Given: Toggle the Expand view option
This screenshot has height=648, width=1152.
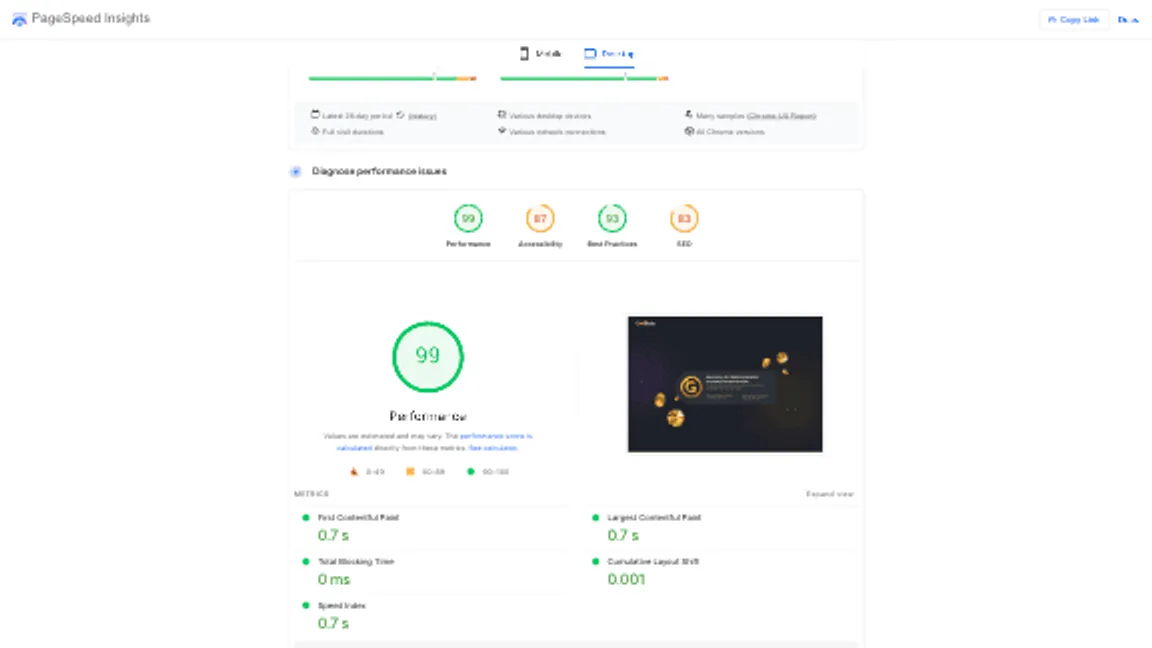Looking at the screenshot, I should click(x=829, y=494).
